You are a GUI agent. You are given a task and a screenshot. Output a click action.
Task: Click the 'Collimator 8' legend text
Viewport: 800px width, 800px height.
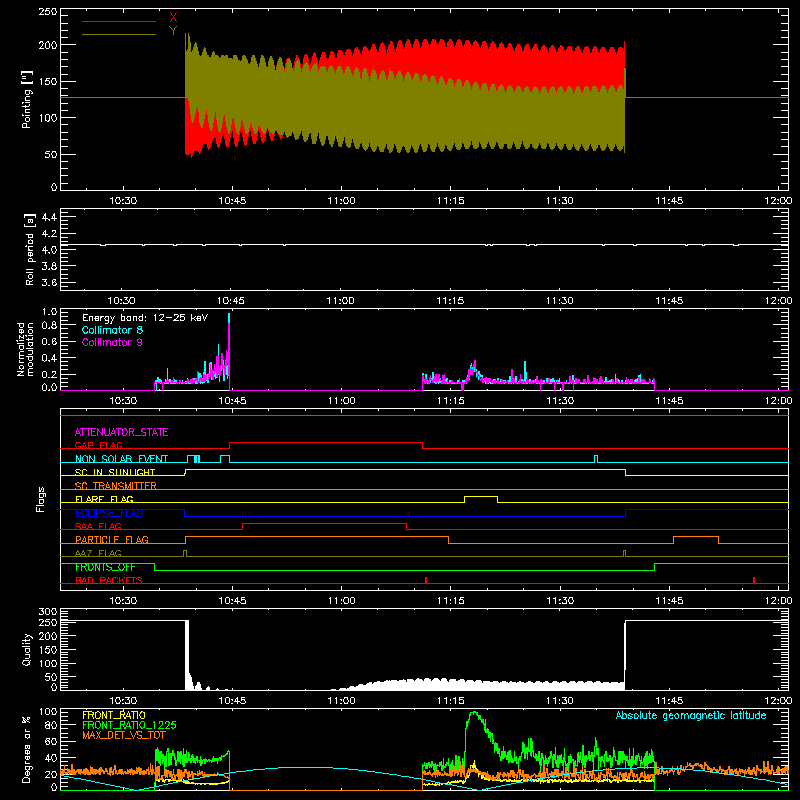(112, 330)
